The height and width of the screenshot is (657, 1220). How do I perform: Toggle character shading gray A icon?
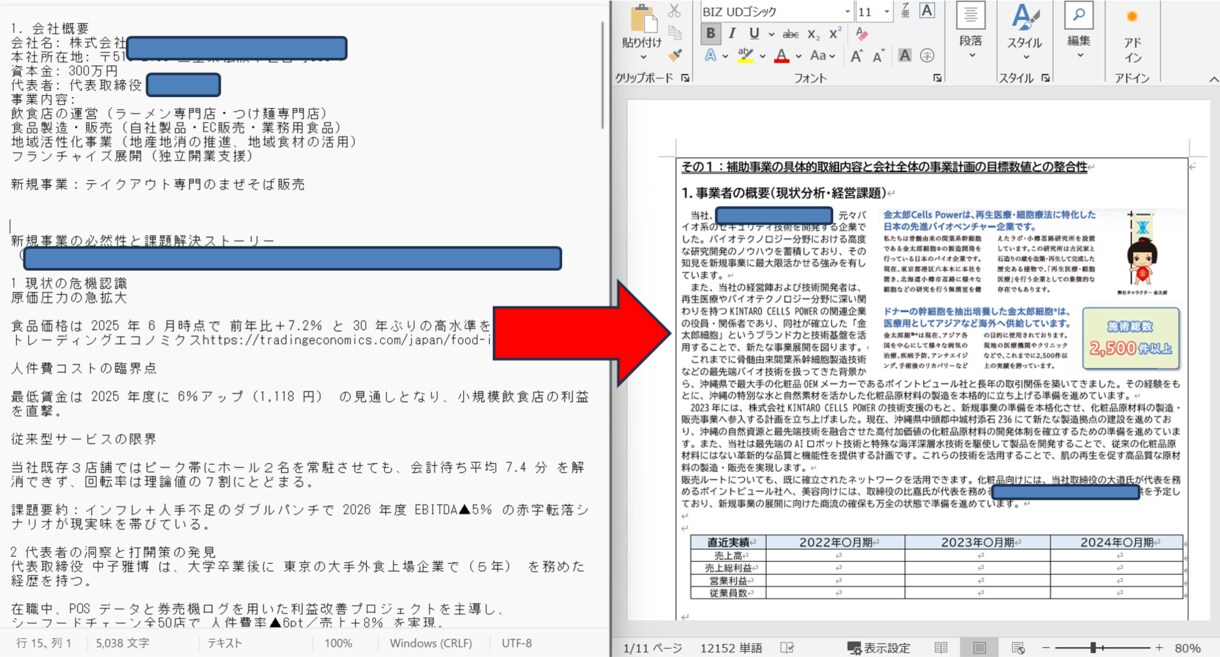tap(905, 55)
